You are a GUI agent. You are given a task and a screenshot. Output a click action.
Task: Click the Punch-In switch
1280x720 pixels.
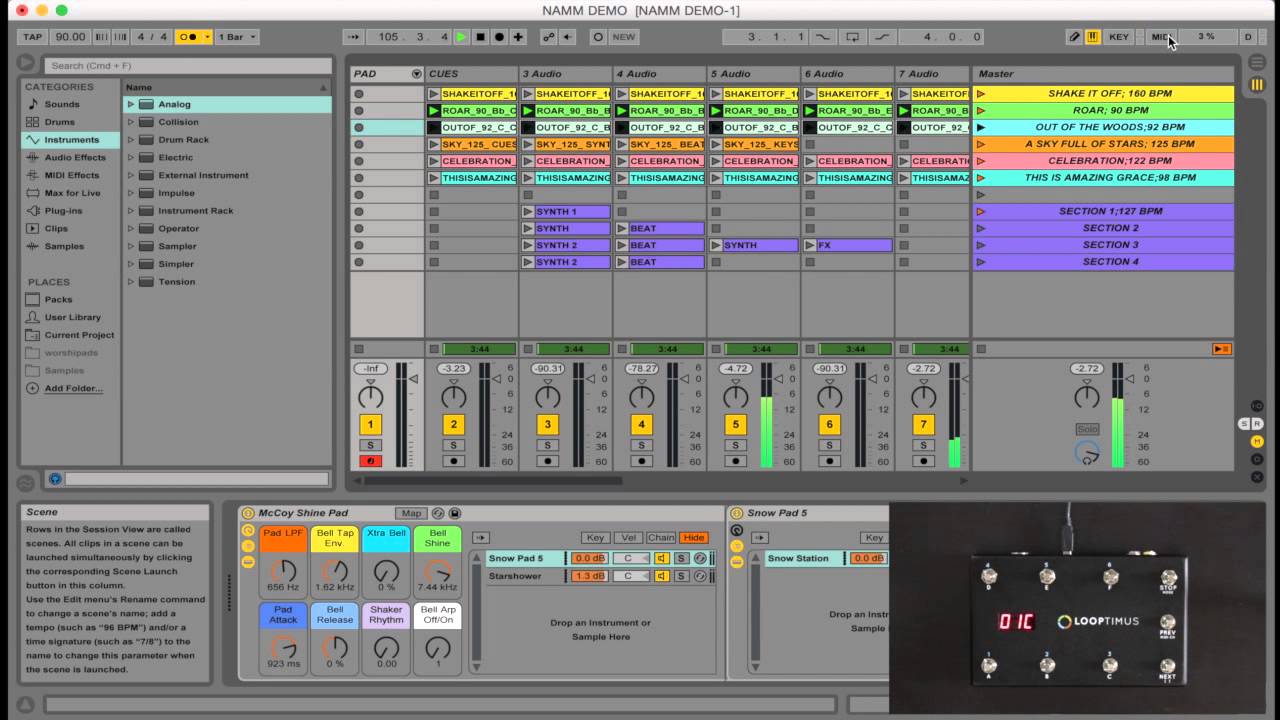[x=823, y=37]
